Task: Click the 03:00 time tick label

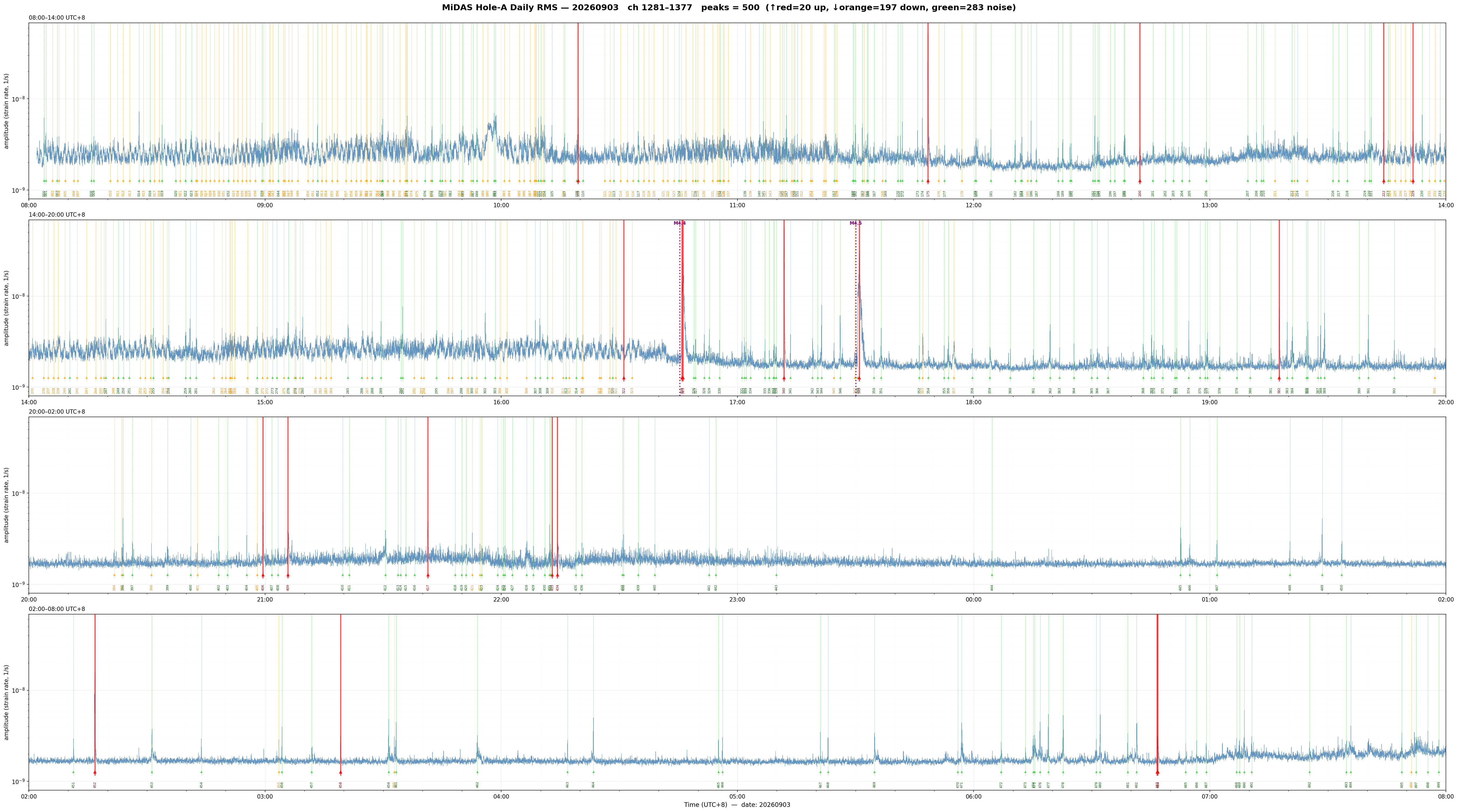Action: [x=265, y=797]
